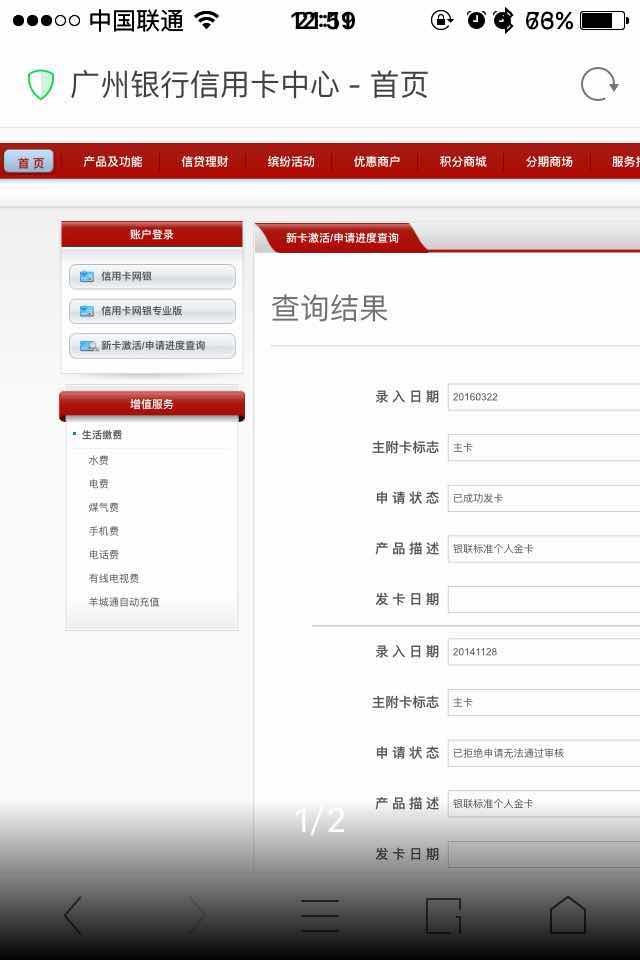Open the 电话费 payment link
640x960 pixels.
pos(104,555)
